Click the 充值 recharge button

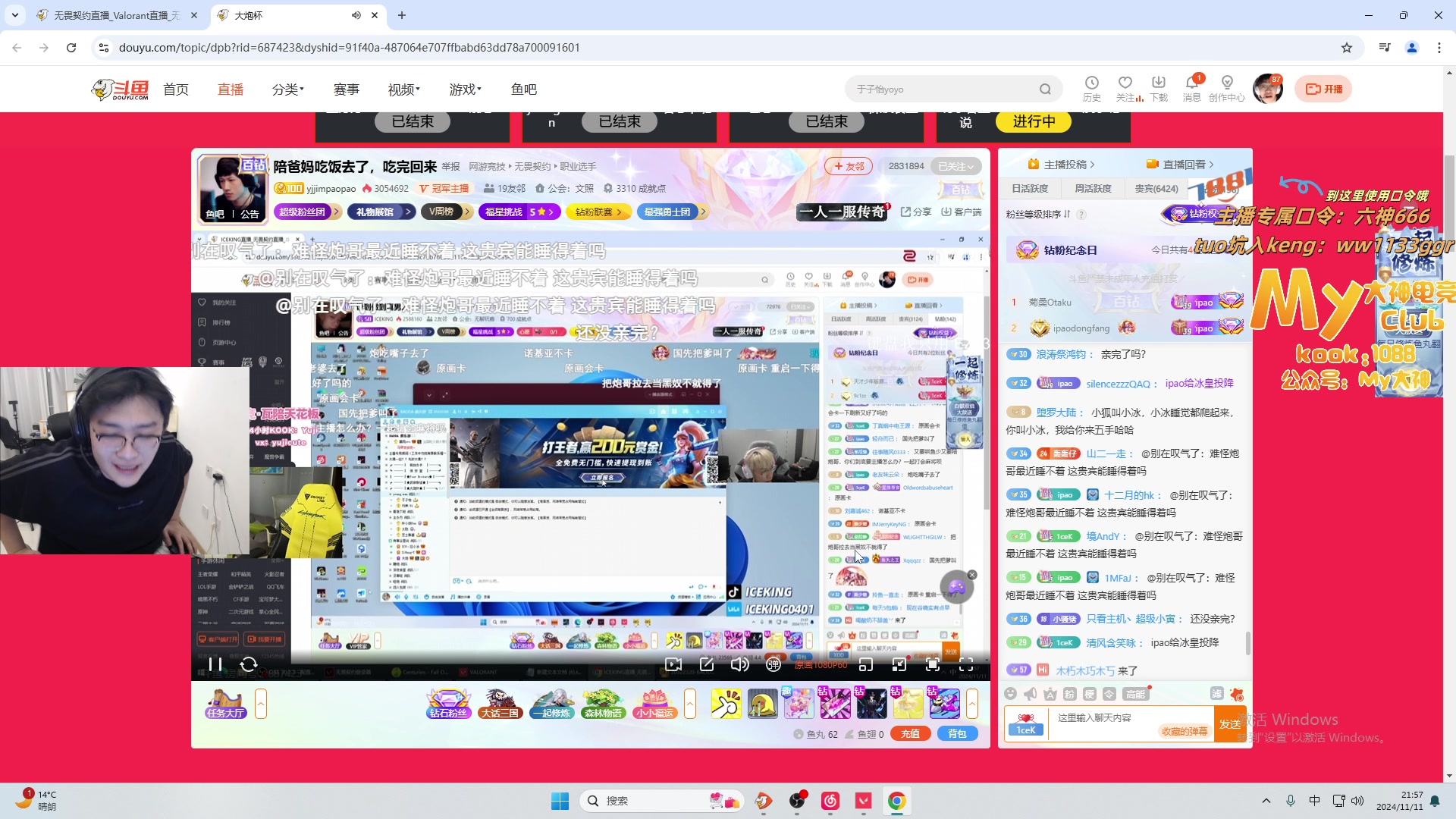911,734
